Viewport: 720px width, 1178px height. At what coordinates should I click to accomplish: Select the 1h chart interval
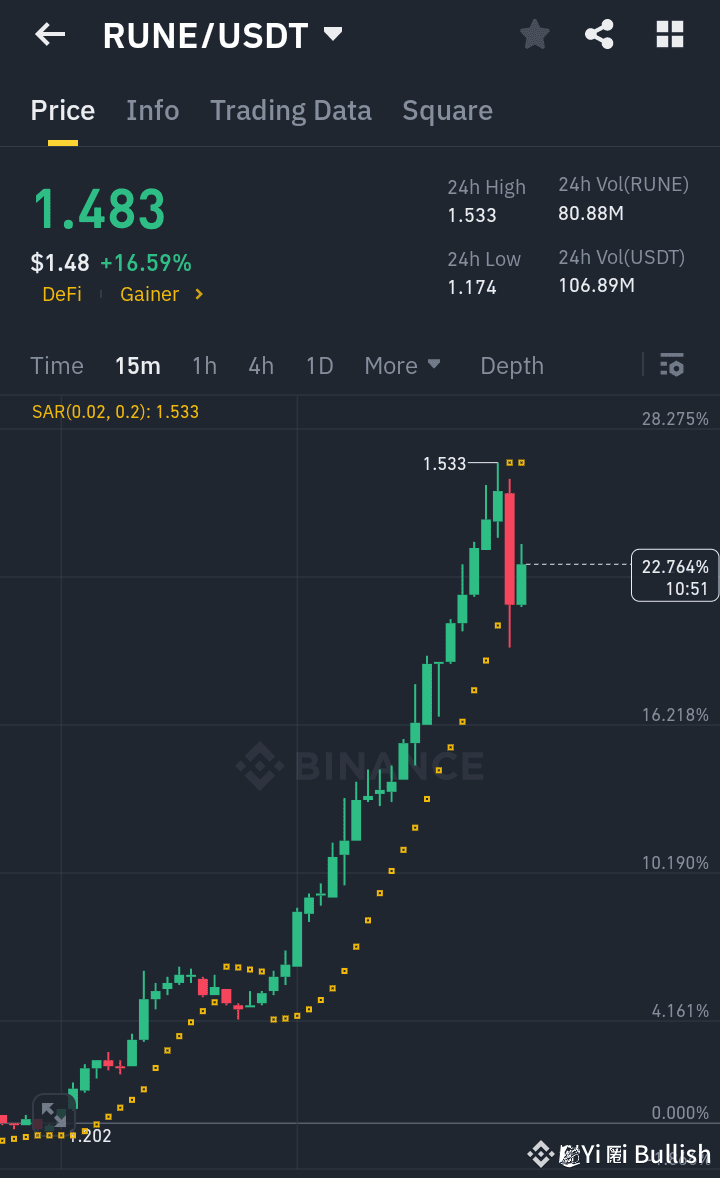click(x=204, y=366)
